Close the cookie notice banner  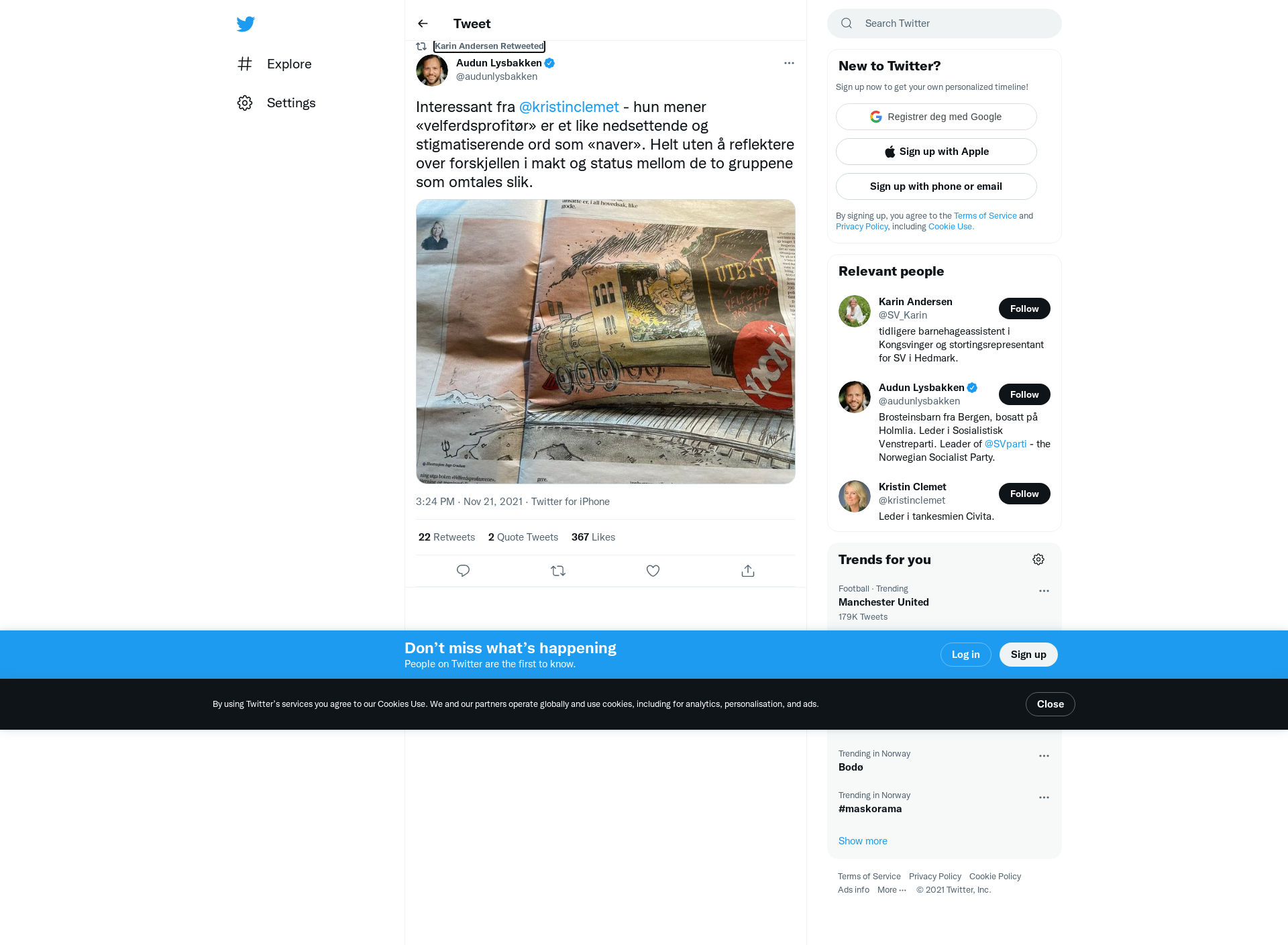pos(1050,704)
